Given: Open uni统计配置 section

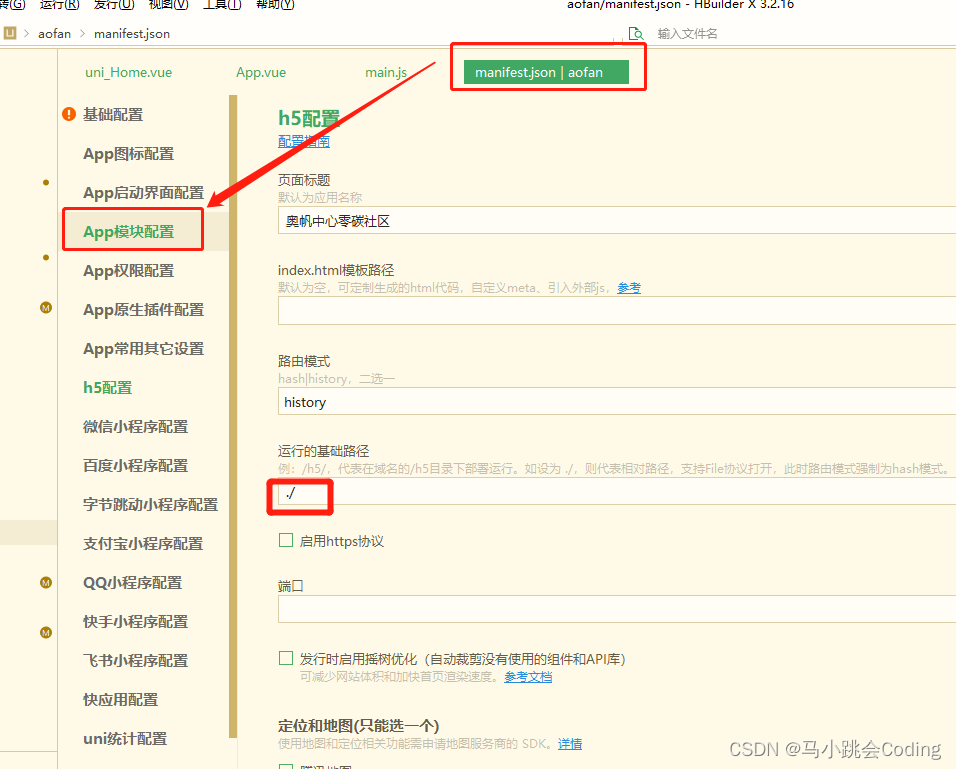Looking at the screenshot, I should [x=125, y=739].
